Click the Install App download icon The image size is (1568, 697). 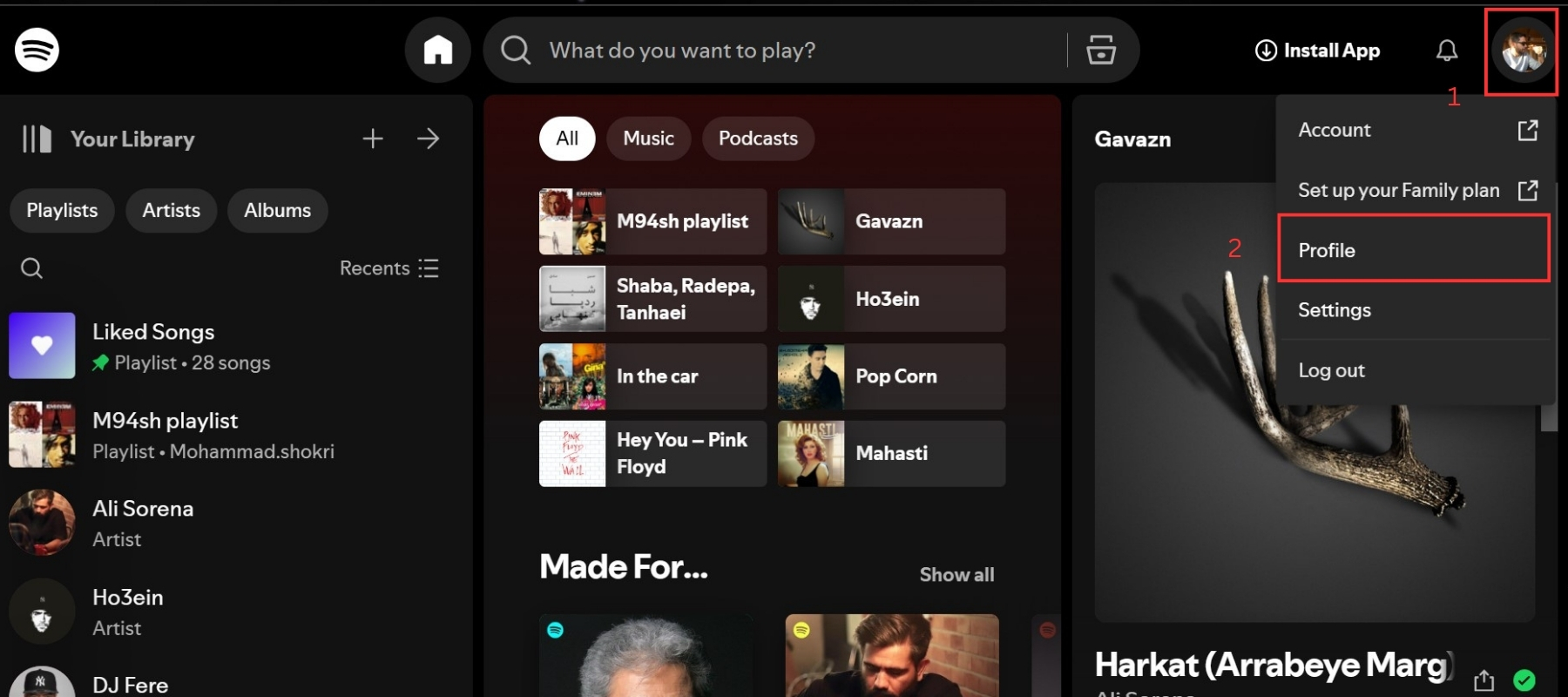point(1265,51)
